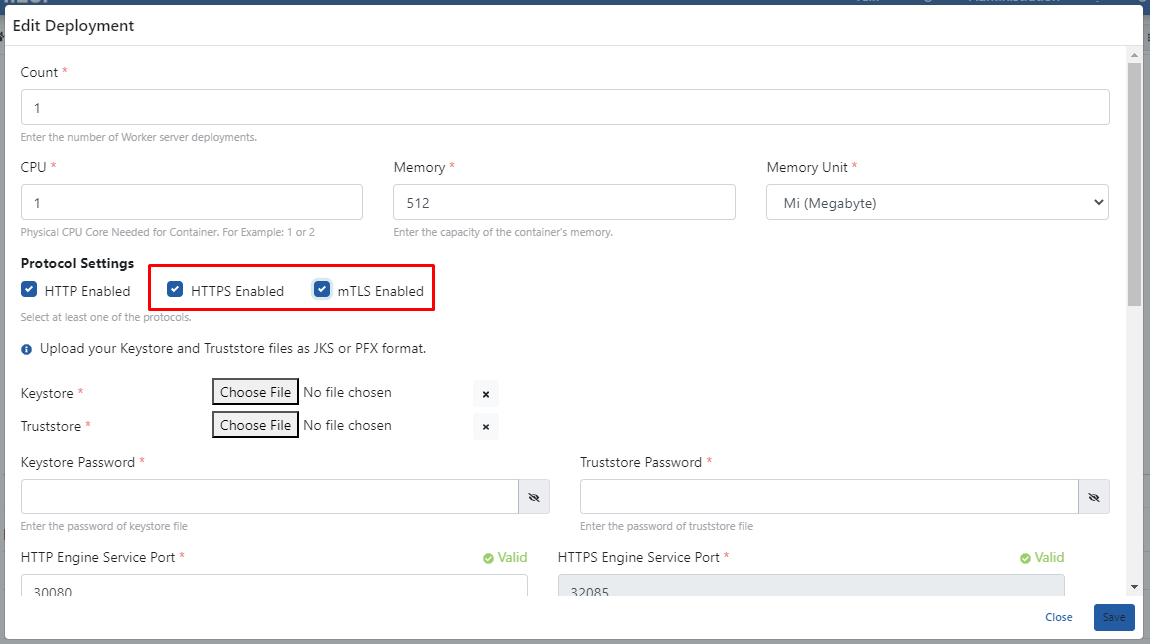Click the Count input field

click(x=564, y=107)
